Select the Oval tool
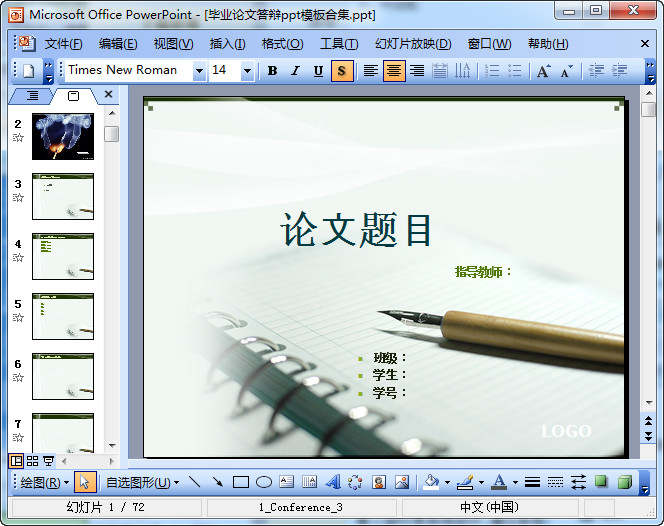 (264, 482)
